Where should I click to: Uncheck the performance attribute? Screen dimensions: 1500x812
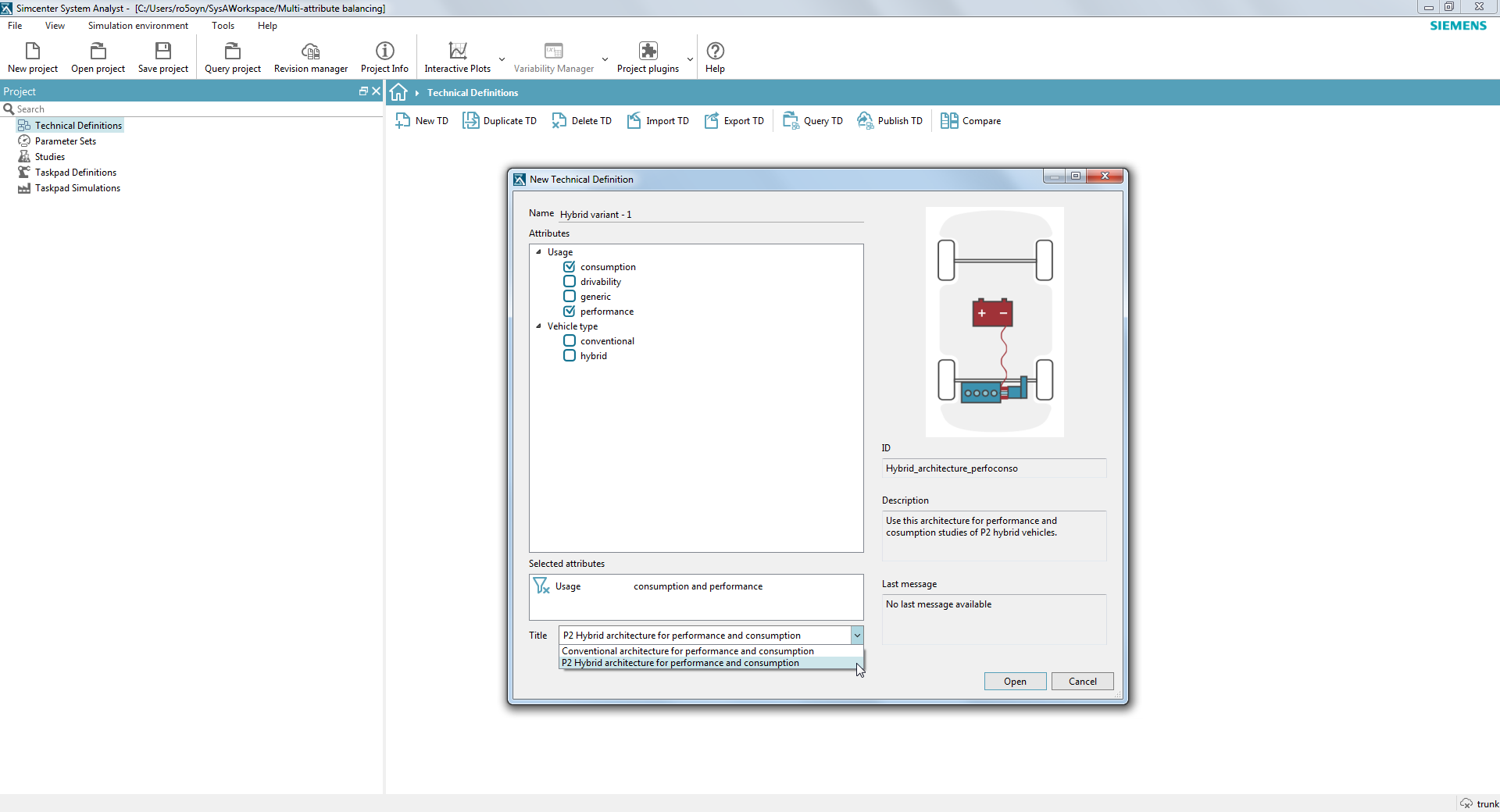click(x=569, y=311)
